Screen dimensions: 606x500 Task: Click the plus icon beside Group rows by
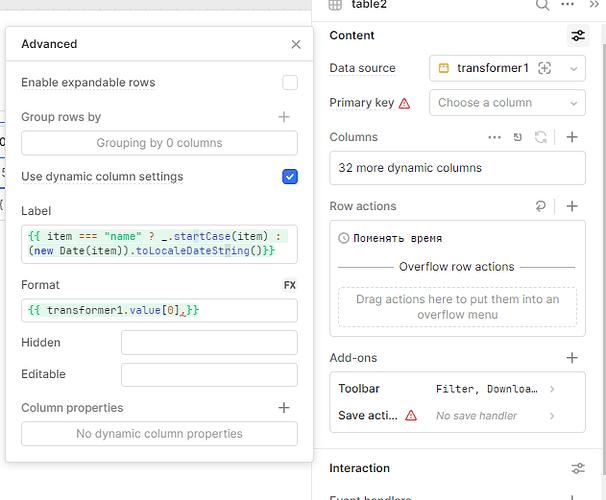point(284,117)
